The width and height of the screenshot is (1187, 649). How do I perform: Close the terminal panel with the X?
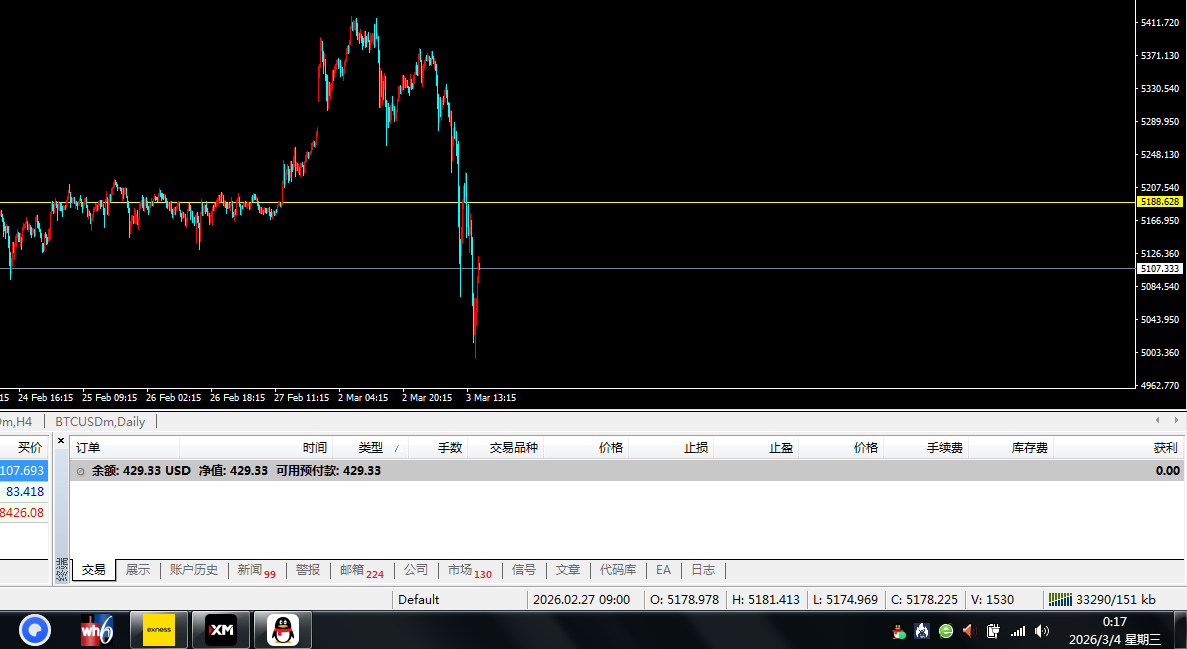(61, 440)
